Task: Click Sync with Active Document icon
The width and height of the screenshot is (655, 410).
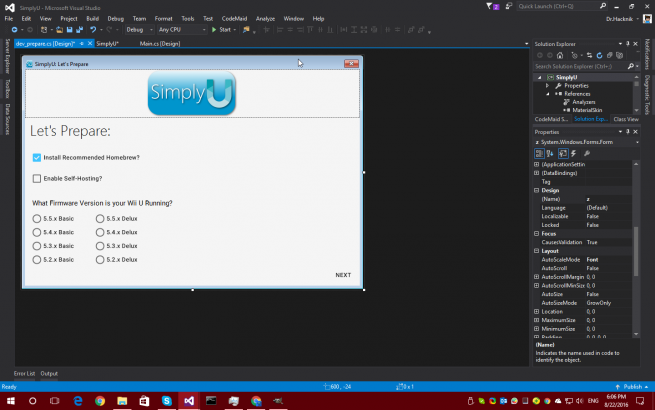Action: (589, 55)
